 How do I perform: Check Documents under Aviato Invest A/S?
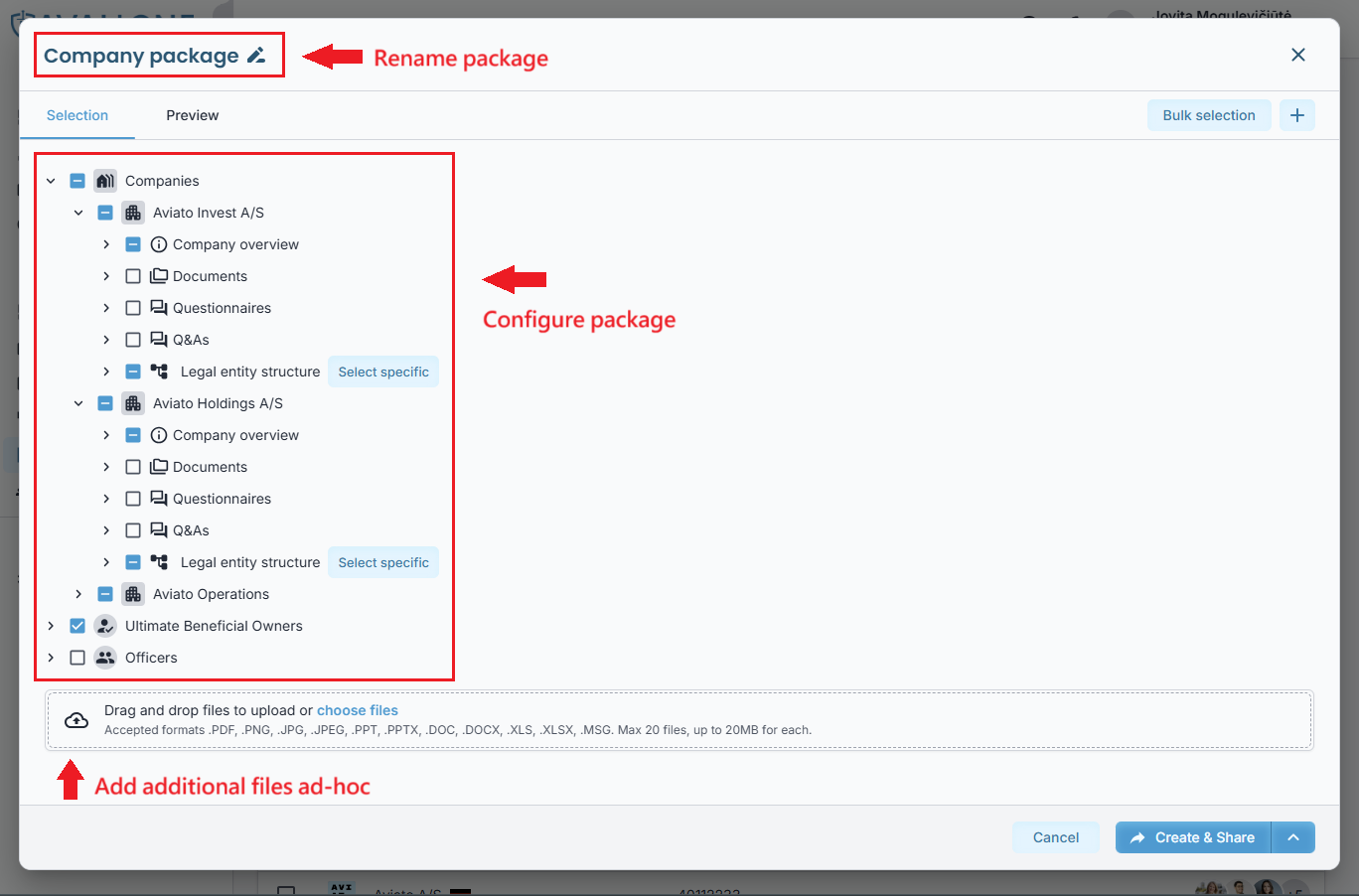point(133,276)
